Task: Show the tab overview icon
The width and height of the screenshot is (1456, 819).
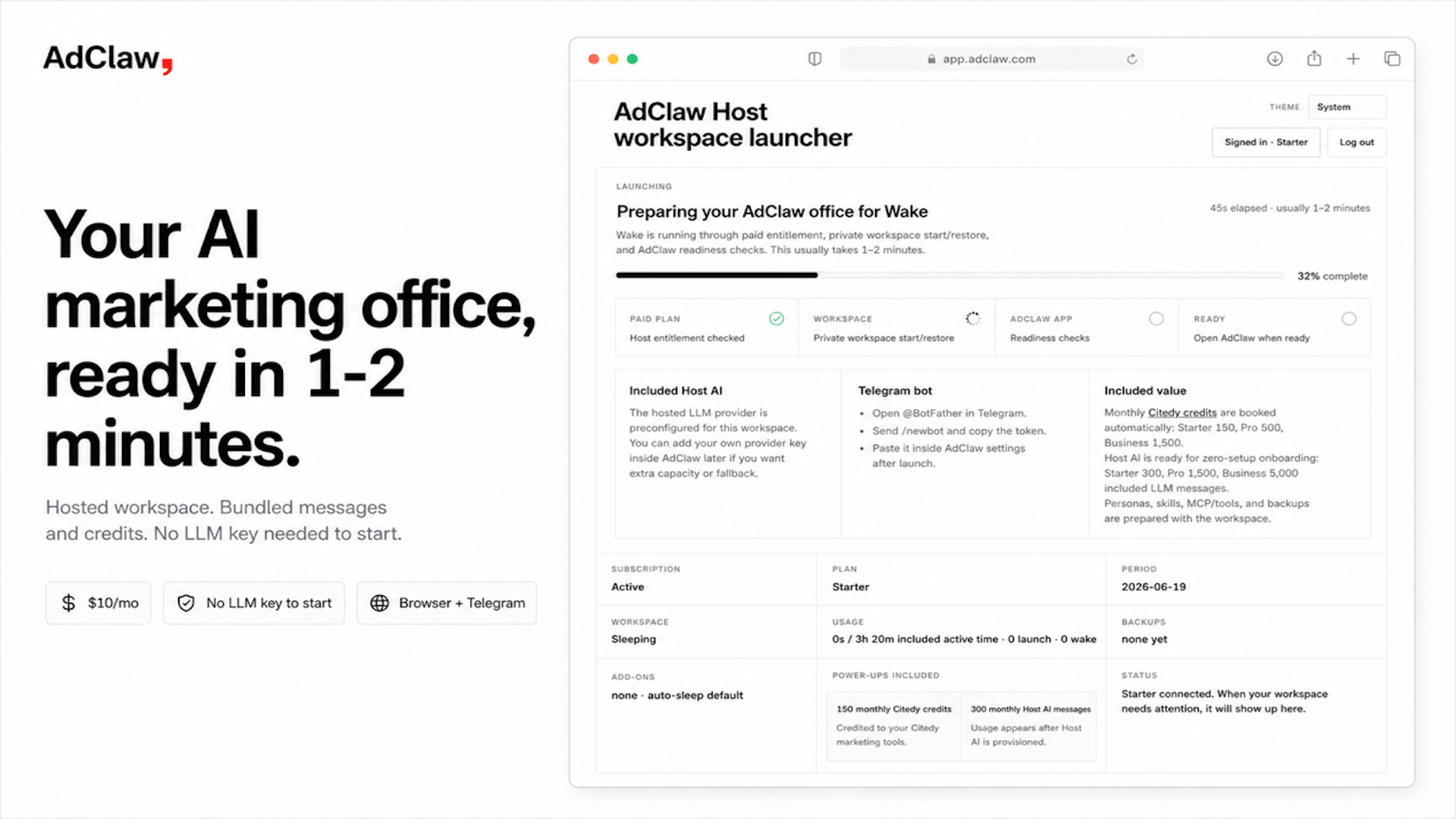Action: (1392, 59)
